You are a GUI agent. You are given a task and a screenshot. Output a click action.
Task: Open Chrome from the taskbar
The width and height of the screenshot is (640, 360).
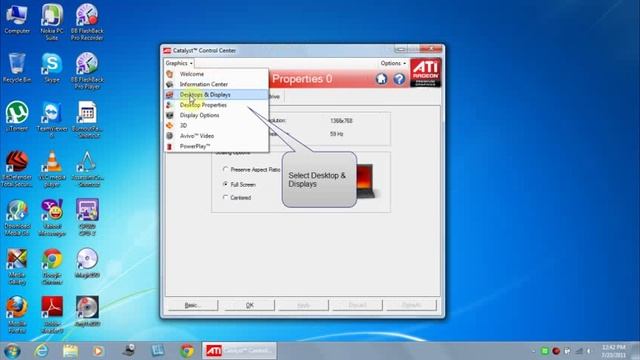coord(187,351)
